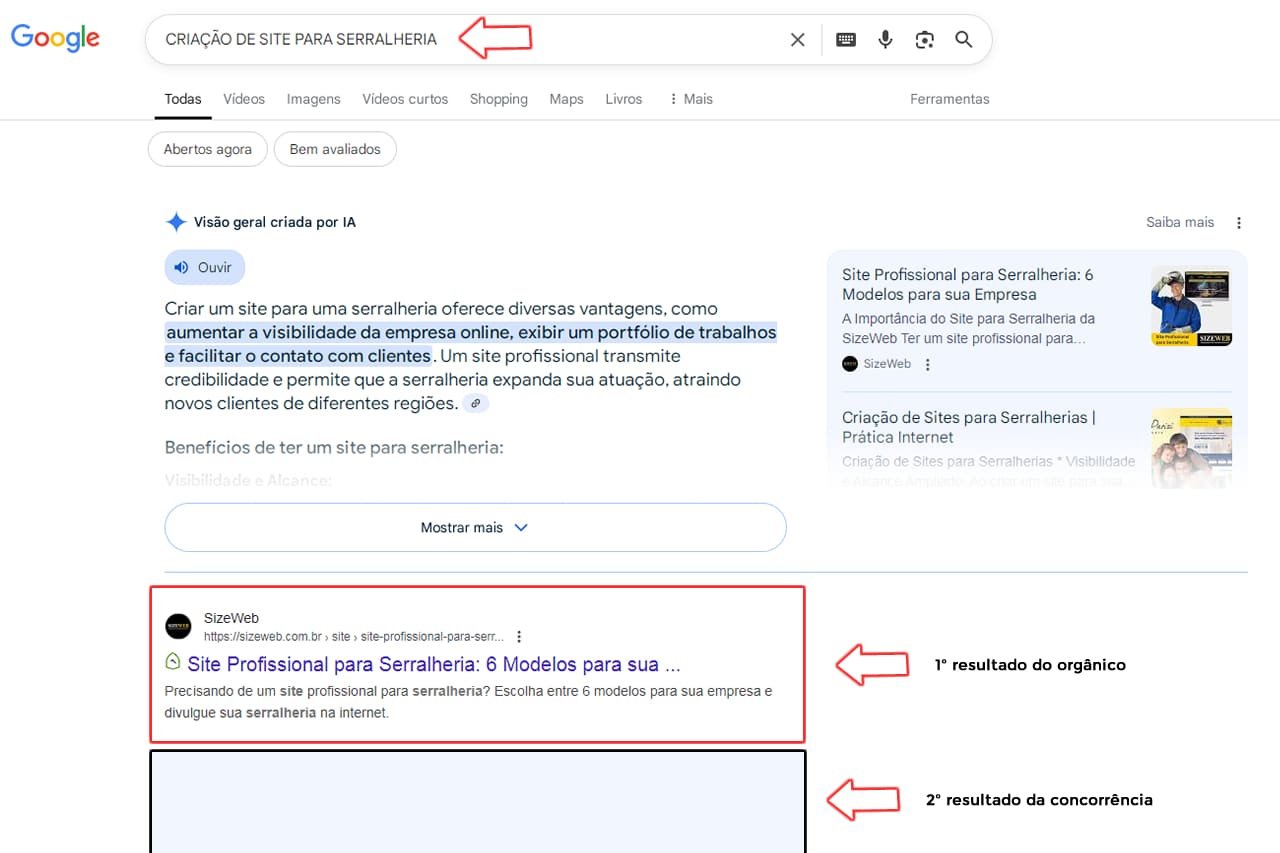1280x853 pixels.
Task: Open the Mais search categories dropdown
Action: (x=690, y=99)
